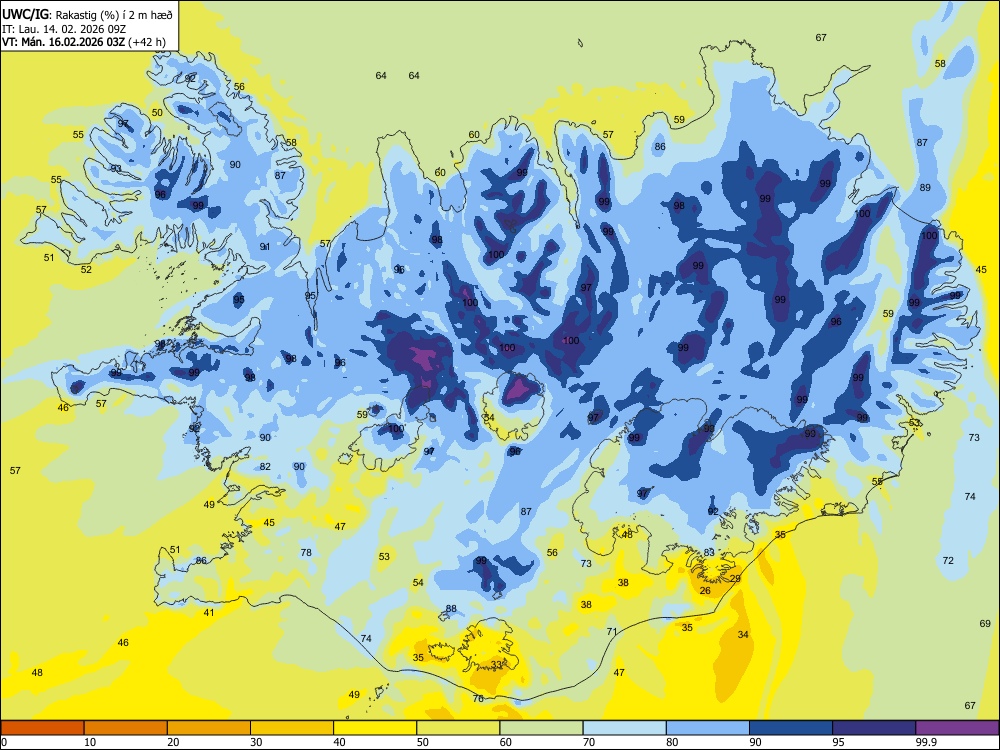This screenshot has width=1000, height=750.
Task: Pick the indigo 95–99.9 legend swatch
Action: (x=874, y=728)
